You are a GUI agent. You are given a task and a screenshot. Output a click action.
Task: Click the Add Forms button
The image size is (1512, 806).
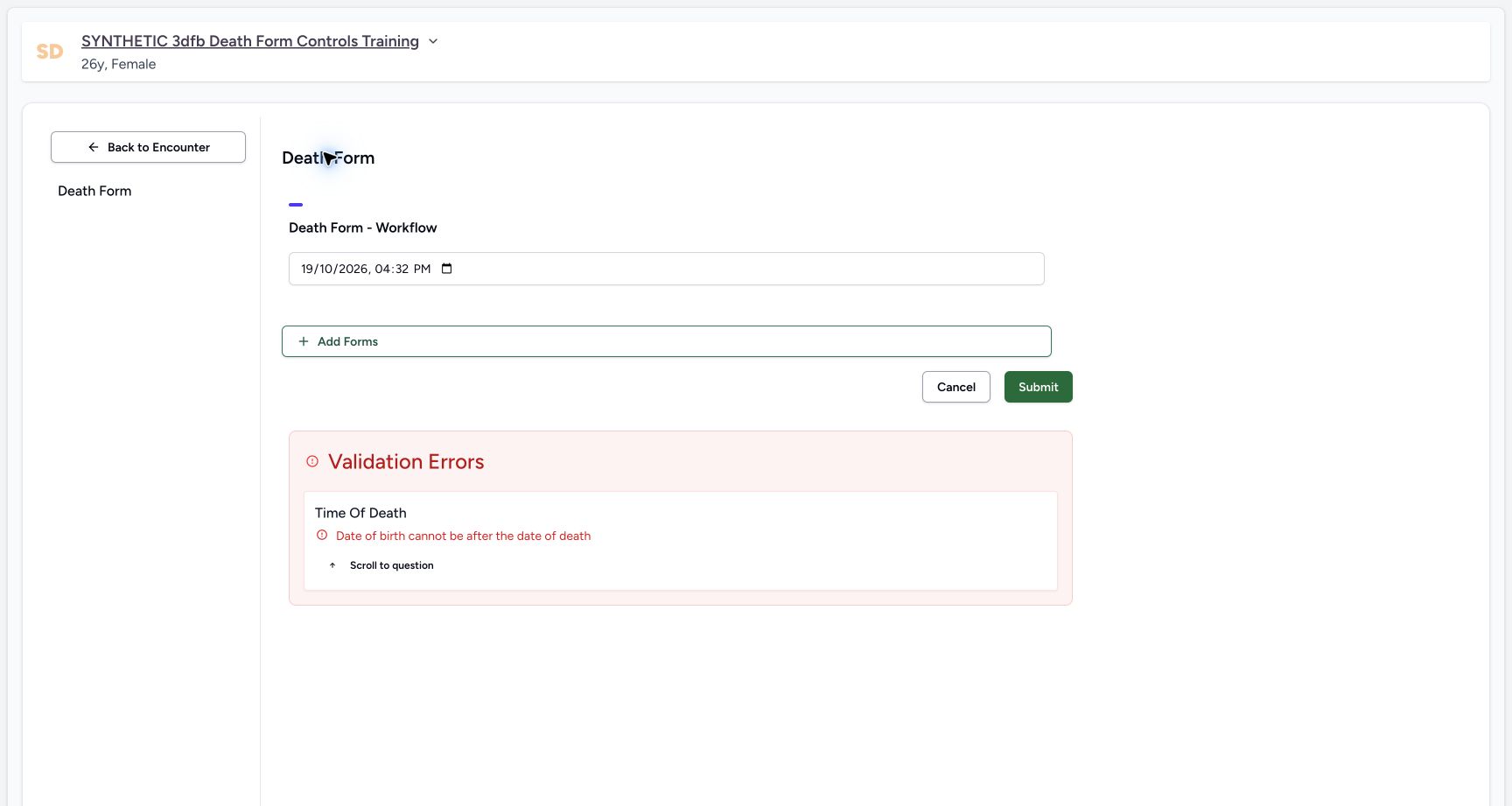click(666, 341)
